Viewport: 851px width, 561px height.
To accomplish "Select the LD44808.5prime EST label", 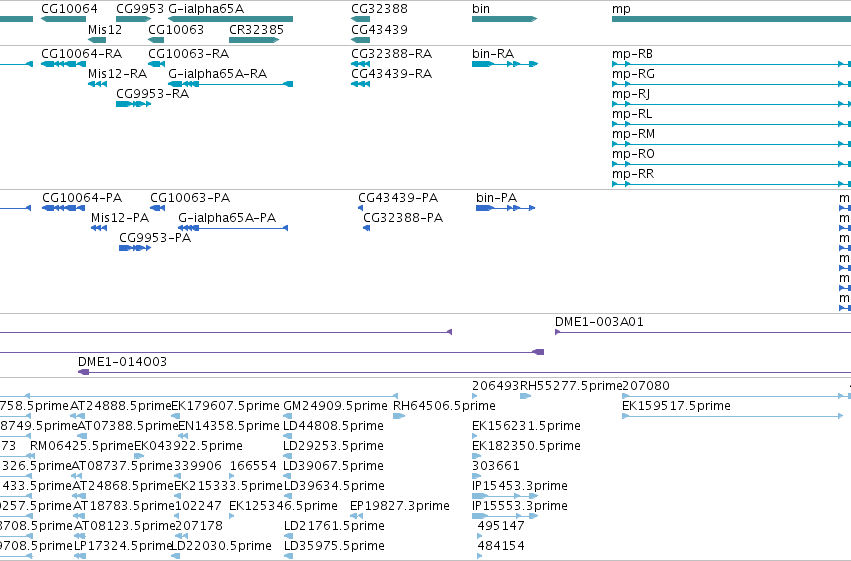I will 333,426.
